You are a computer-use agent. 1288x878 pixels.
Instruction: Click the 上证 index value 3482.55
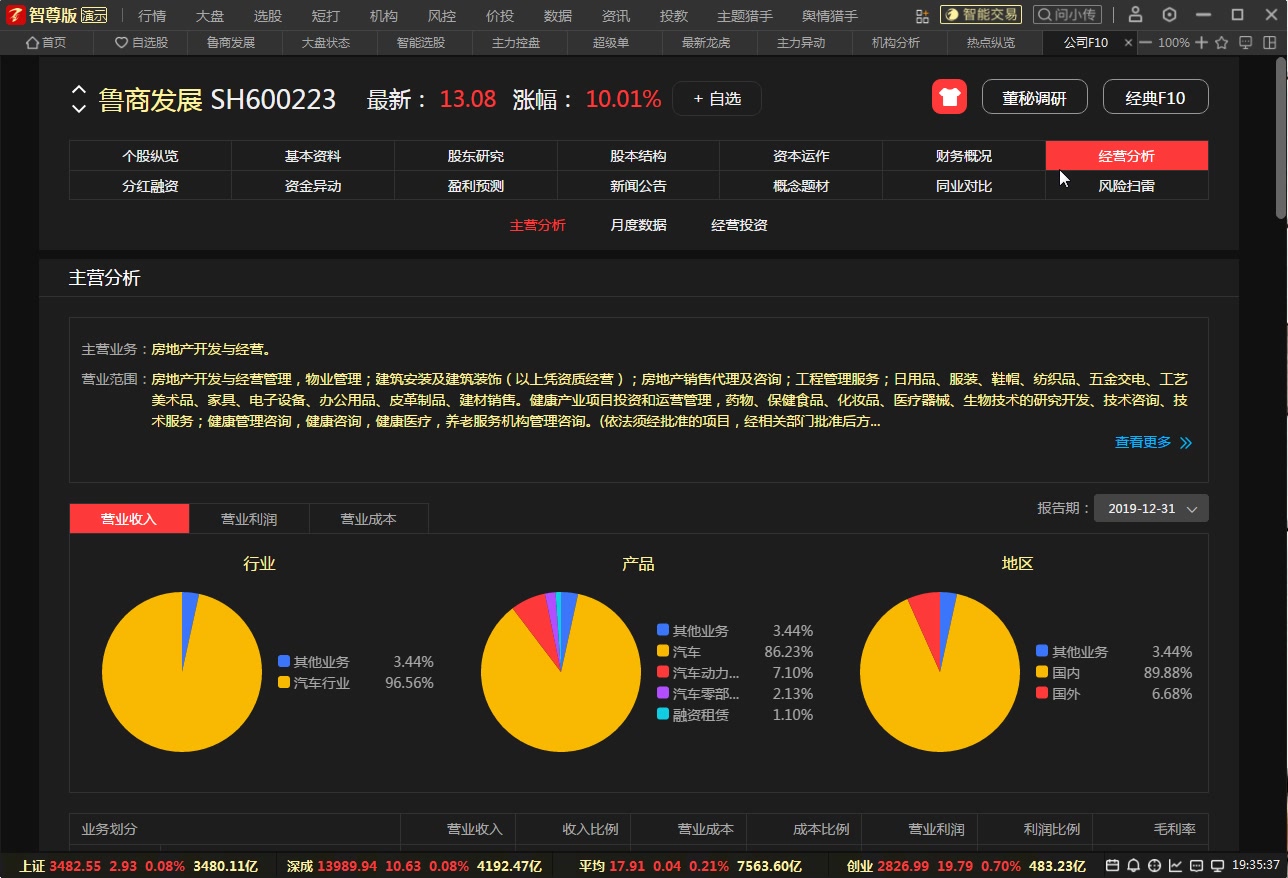[75, 866]
